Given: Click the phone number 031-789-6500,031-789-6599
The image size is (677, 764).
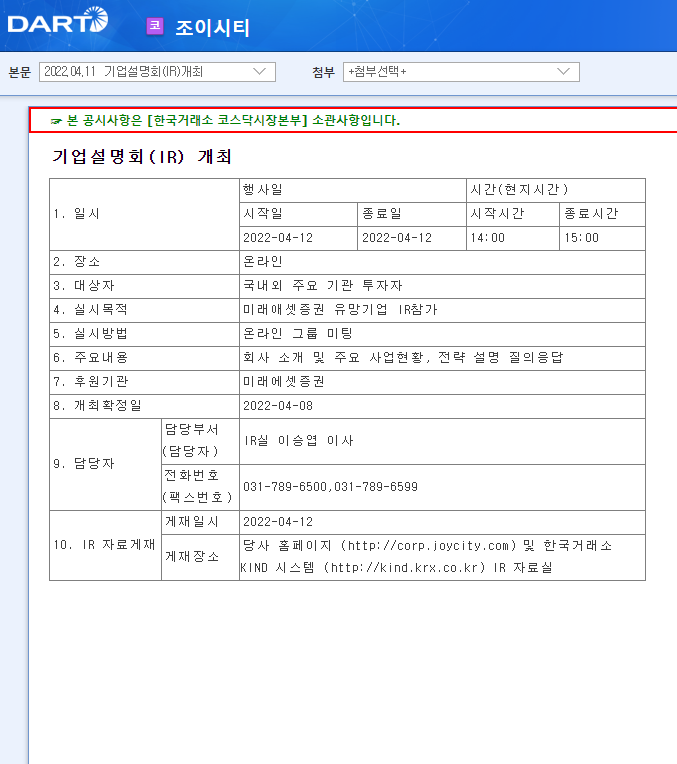Looking at the screenshot, I should tap(330, 487).
